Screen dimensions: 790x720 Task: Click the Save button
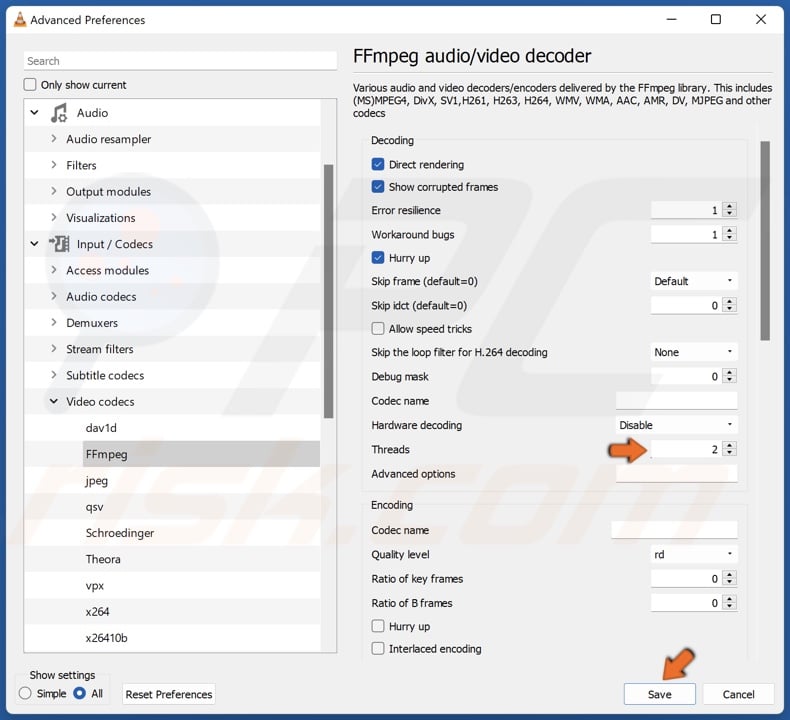(x=660, y=694)
